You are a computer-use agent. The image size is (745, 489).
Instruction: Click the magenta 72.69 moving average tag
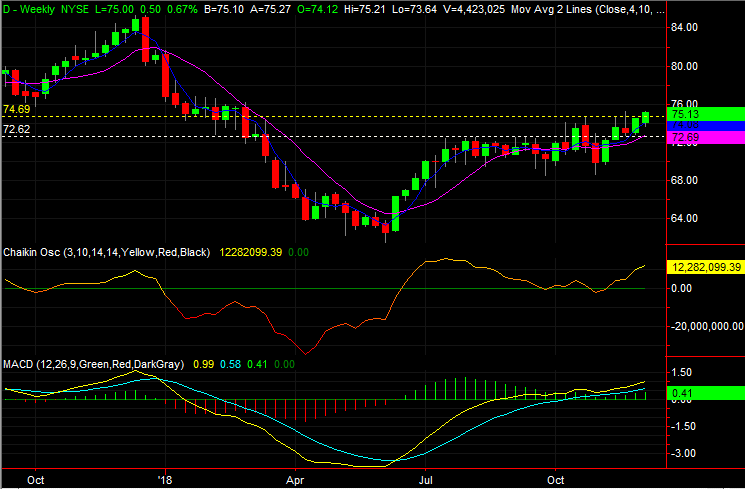tap(706, 138)
